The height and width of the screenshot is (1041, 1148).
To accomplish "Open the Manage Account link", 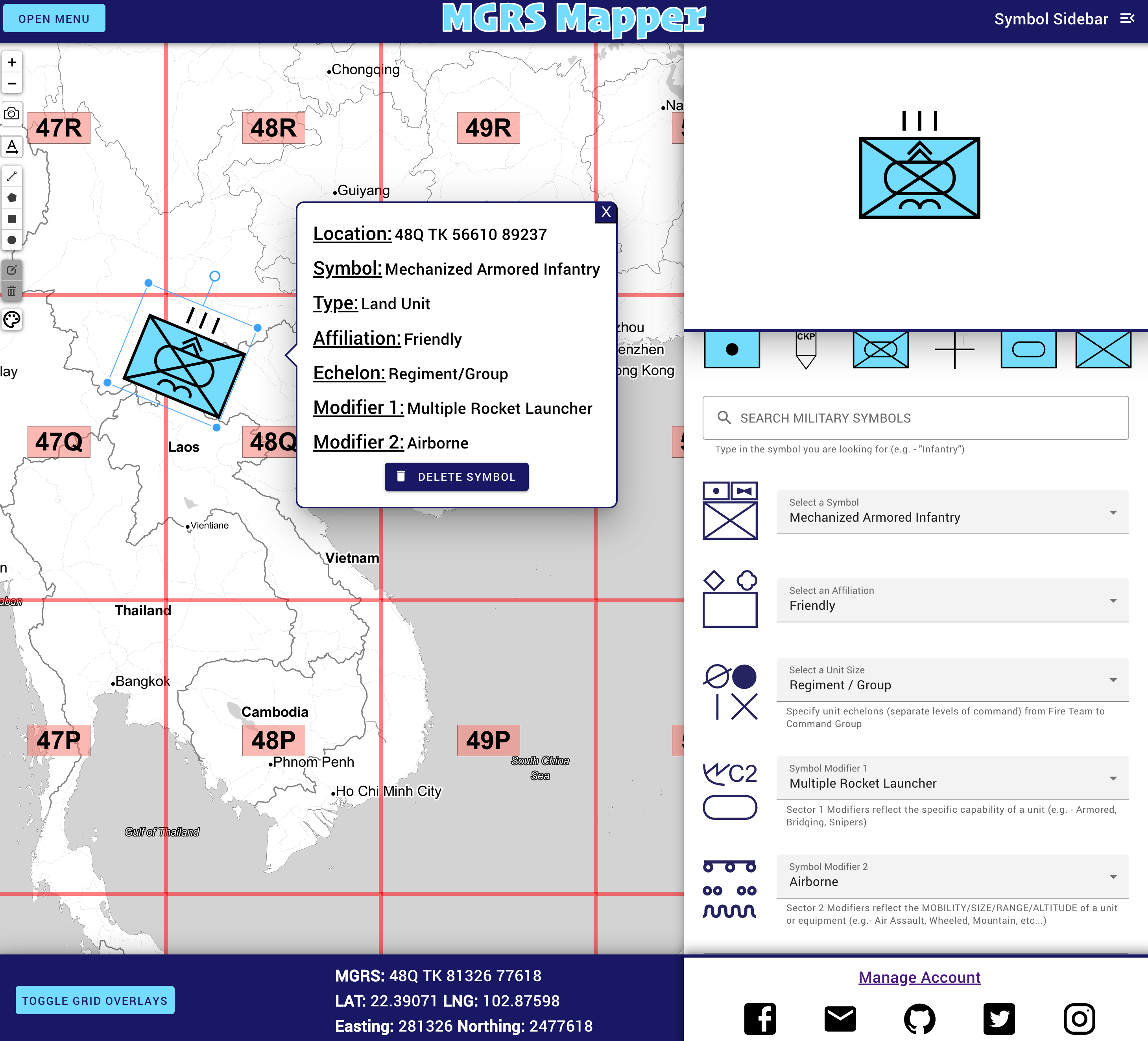I will tap(919, 977).
